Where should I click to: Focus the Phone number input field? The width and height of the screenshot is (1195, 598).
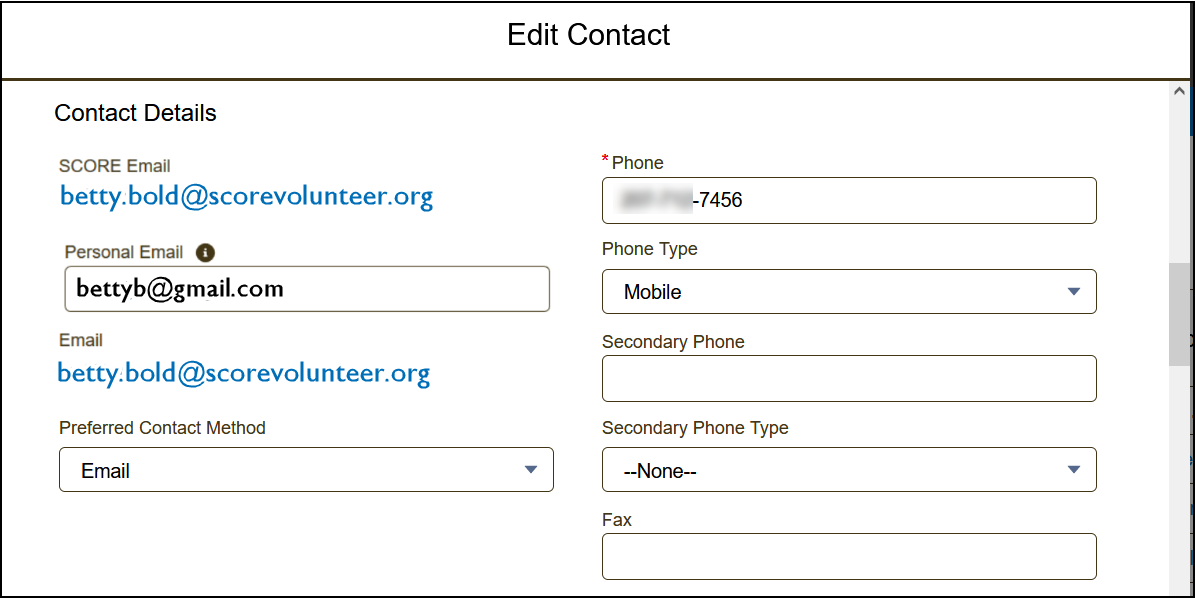click(x=849, y=200)
